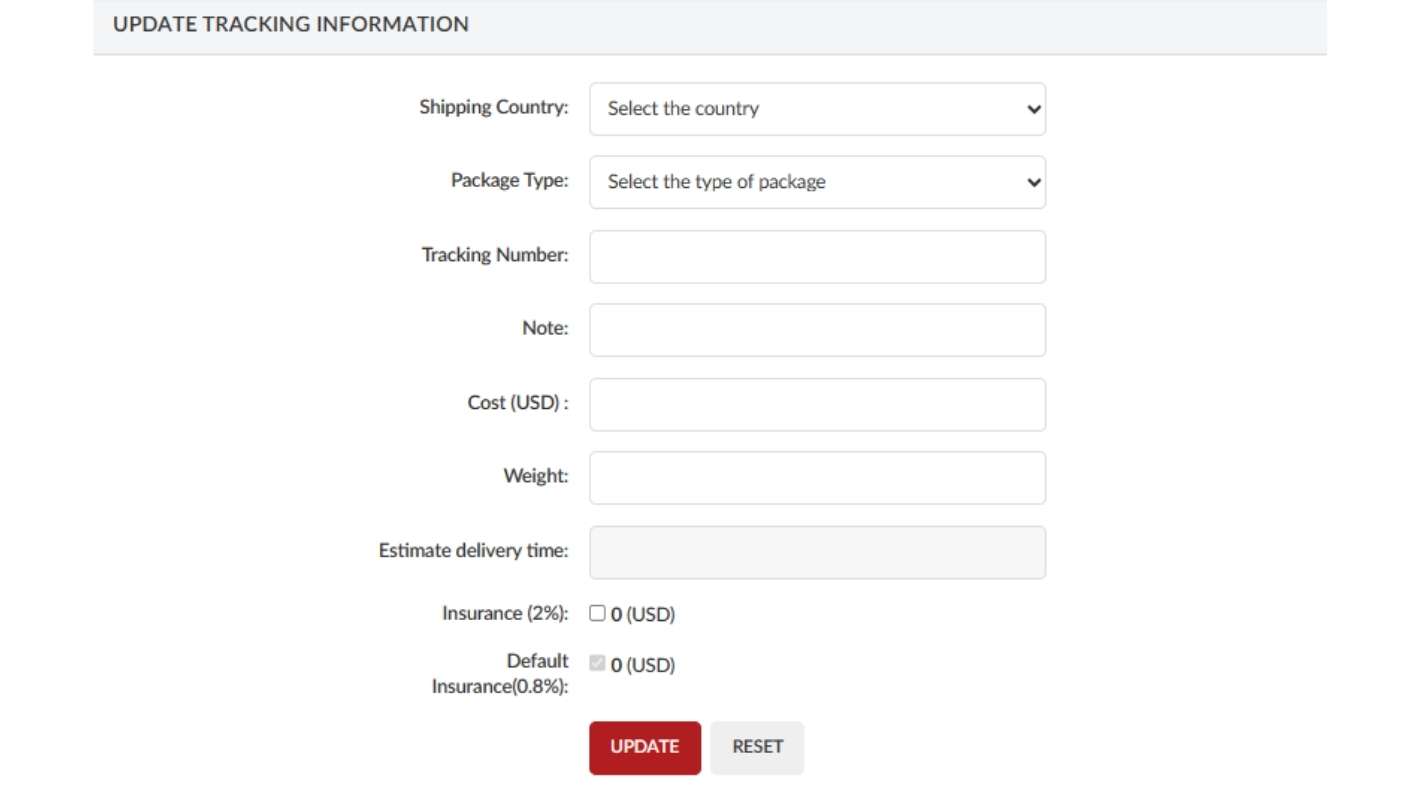This screenshot has width=1420, height=787.
Task: Select the Cost (USD) input field
Action: tap(816, 404)
